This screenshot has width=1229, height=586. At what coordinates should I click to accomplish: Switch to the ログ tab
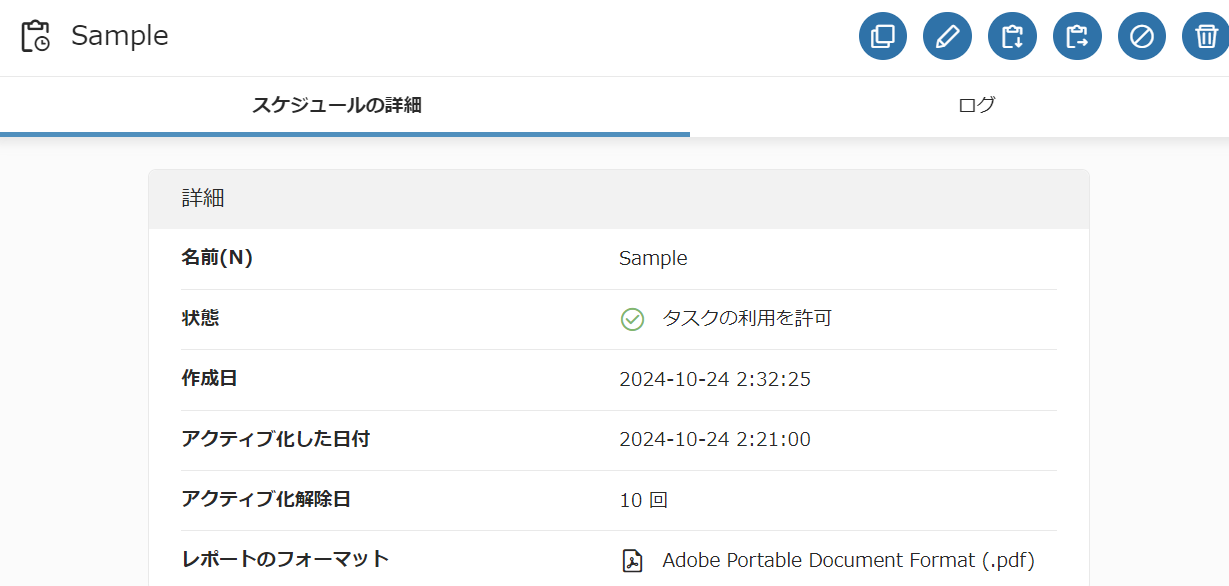pos(976,105)
